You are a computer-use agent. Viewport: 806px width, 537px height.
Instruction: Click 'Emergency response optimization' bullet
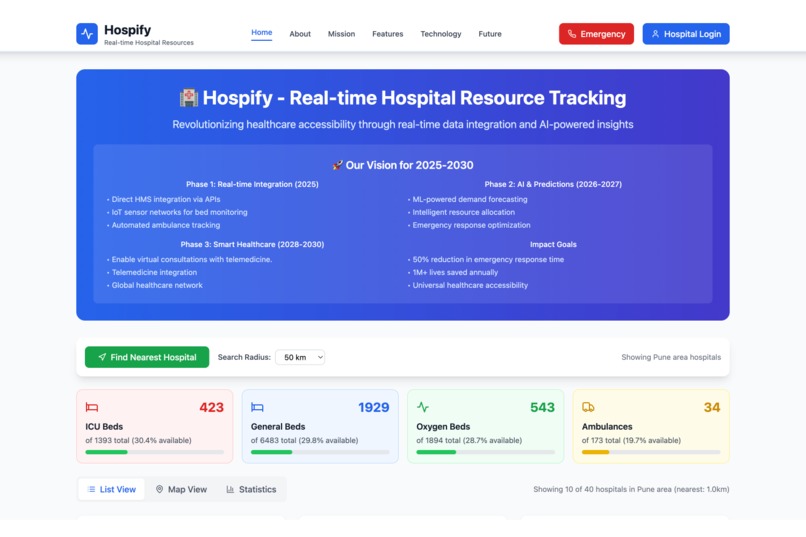pyautogui.click(x=471, y=225)
